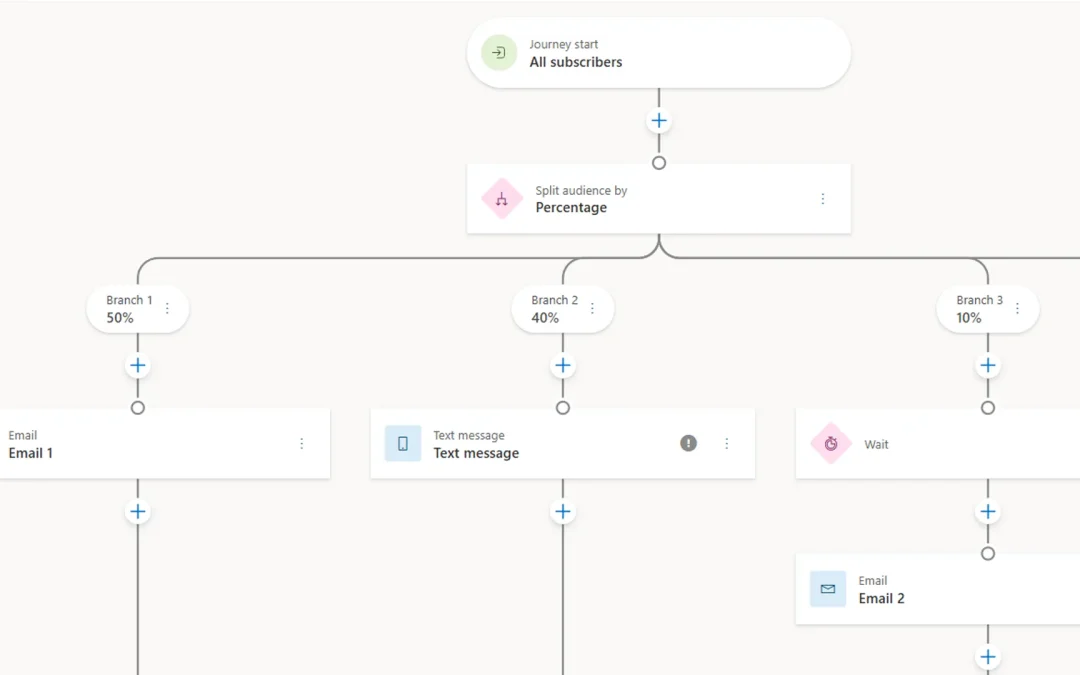
Task: Click the '10%' value in Branch 3
Action: click(x=968, y=318)
